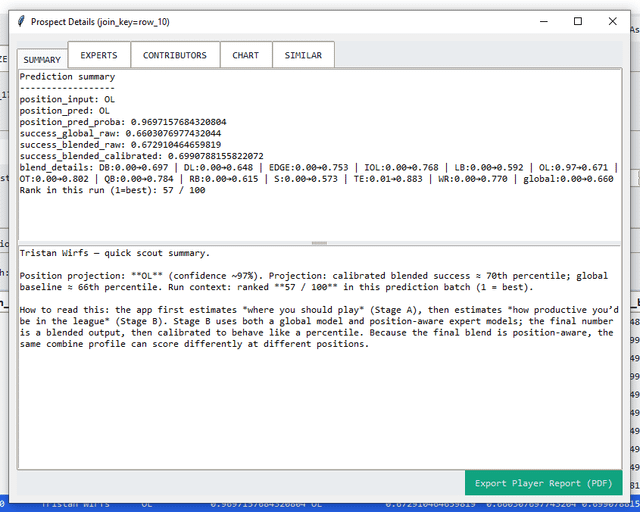Click the success_global_raw value line
The height and width of the screenshot is (512, 640).
pyautogui.click(x=120, y=133)
